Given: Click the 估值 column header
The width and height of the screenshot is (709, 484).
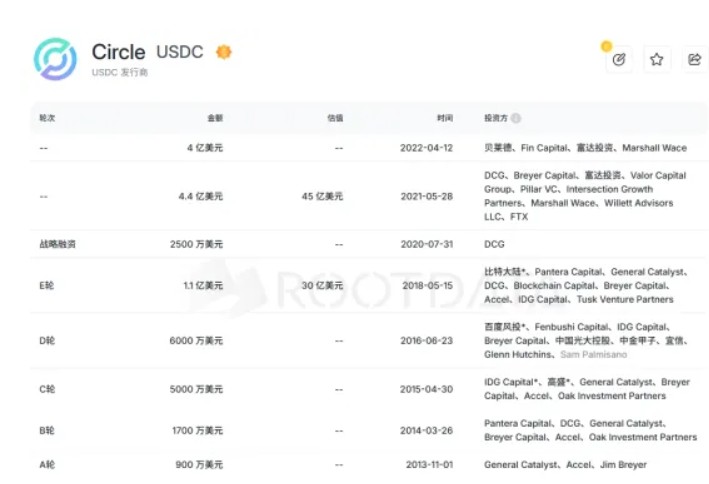Looking at the screenshot, I should pyautogui.click(x=335, y=118).
